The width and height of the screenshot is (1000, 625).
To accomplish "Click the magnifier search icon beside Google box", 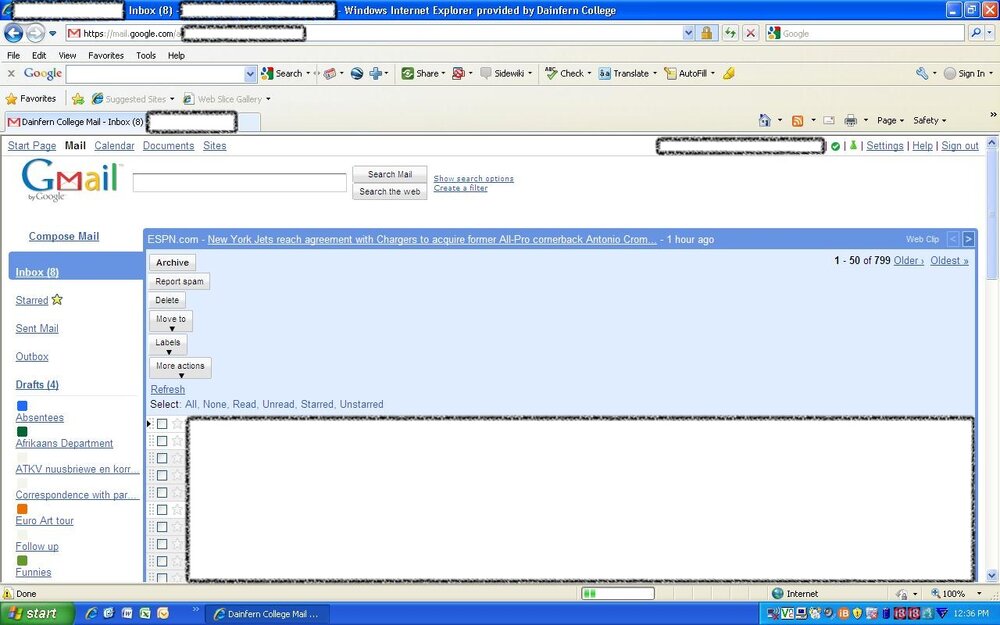I will pyautogui.click(x=975, y=33).
